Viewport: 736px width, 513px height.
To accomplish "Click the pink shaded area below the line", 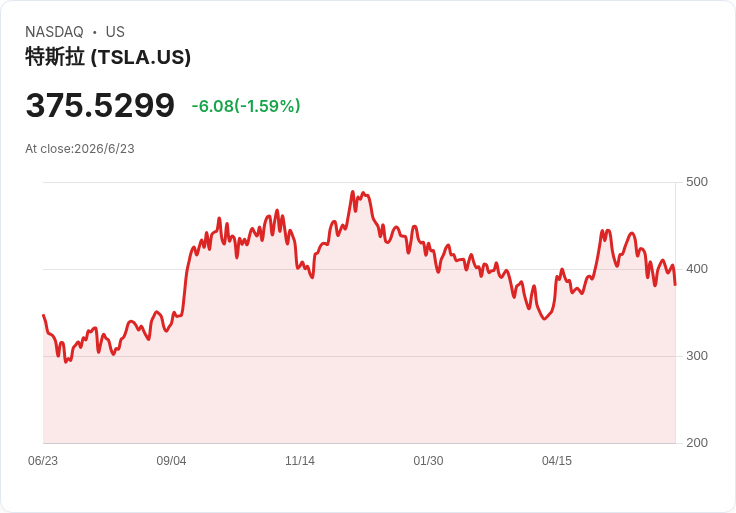I will click(x=359, y=385).
